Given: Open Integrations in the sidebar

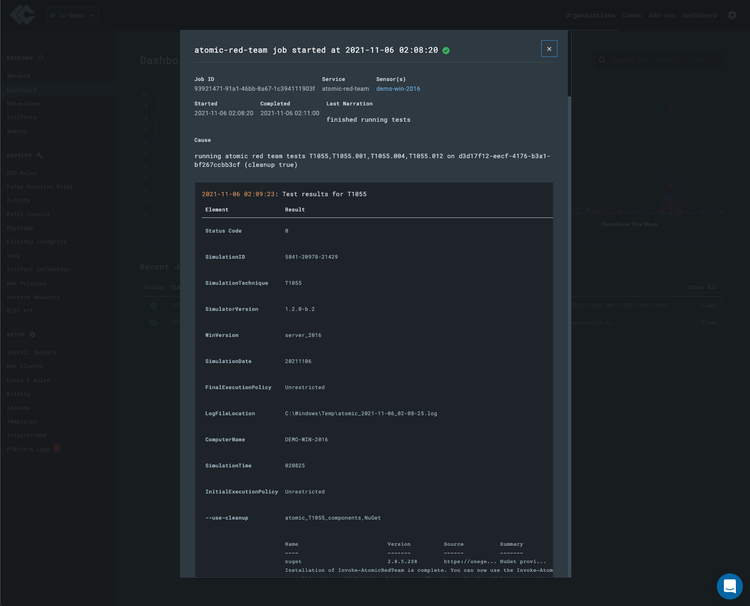Looking at the screenshot, I should [26, 435].
